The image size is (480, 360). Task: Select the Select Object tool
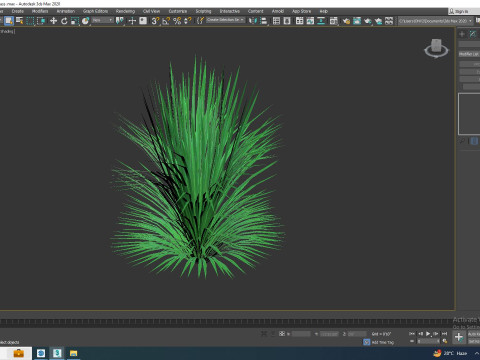click(x=9, y=21)
